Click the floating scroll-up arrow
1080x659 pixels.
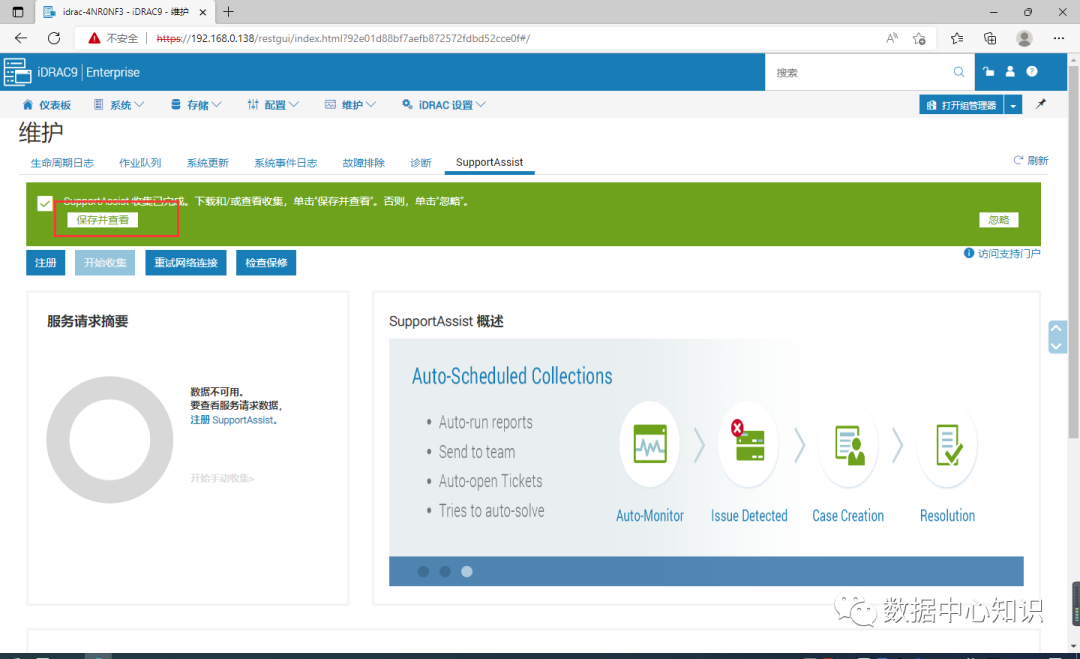coord(1057,328)
